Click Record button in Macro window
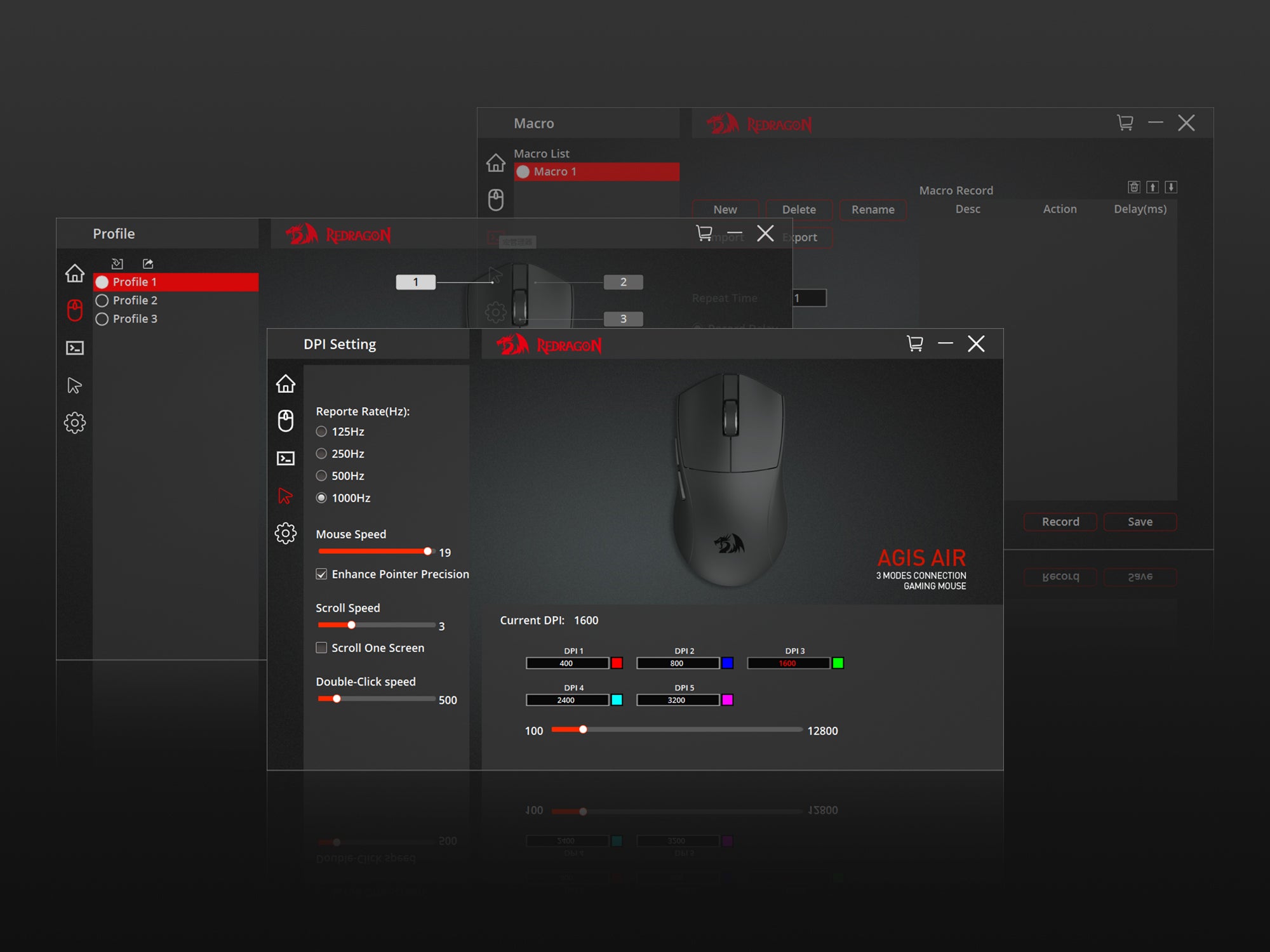Viewport: 1270px width, 952px height. 1060,522
